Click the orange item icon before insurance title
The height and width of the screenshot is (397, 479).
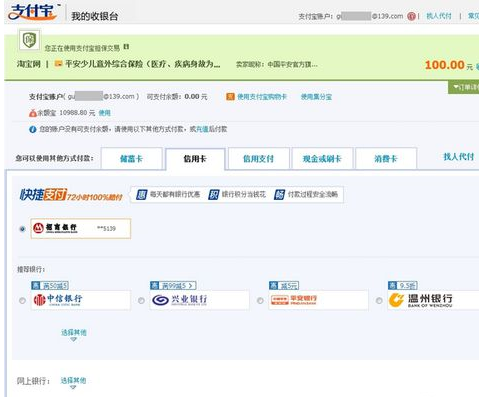pyautogui.click(x=58, y=63)
